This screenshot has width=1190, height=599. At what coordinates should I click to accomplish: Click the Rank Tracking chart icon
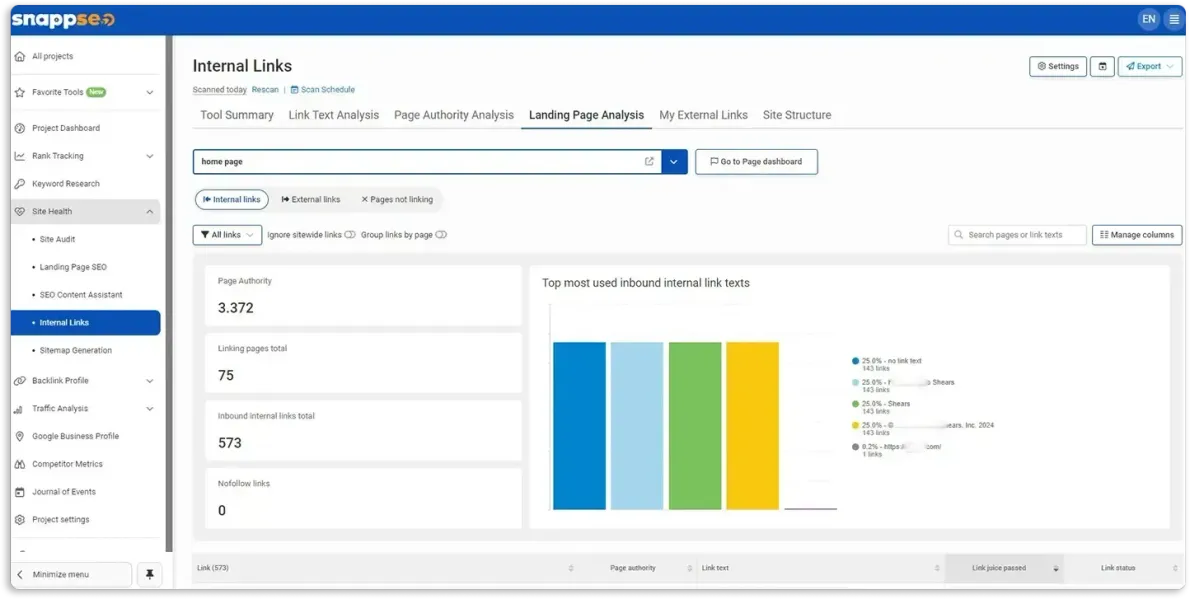tap(20, 156)
